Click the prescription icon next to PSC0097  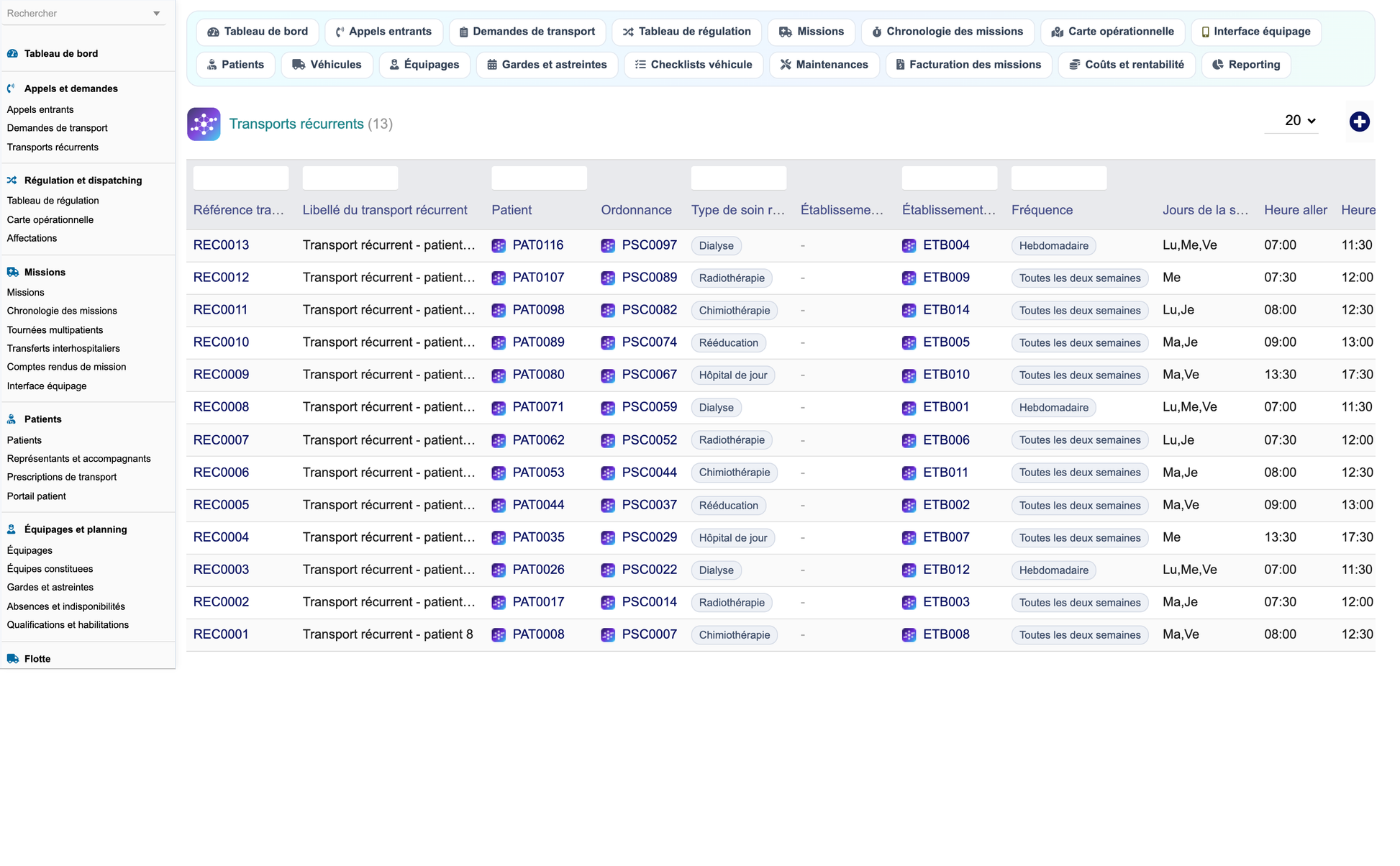coord(608,246)
